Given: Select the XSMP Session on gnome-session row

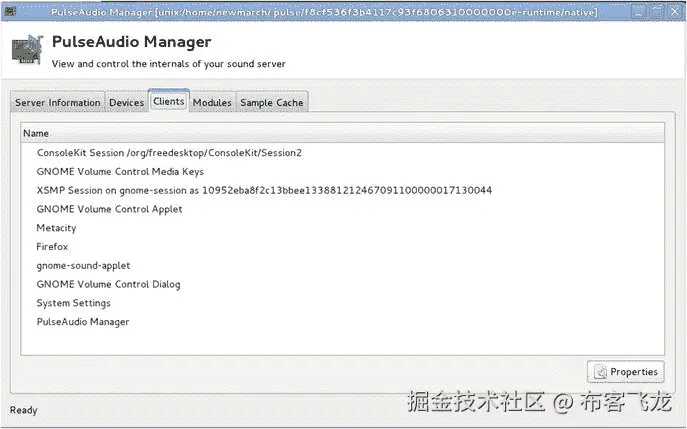Looking at the screenshot, I should click(342, 190).
